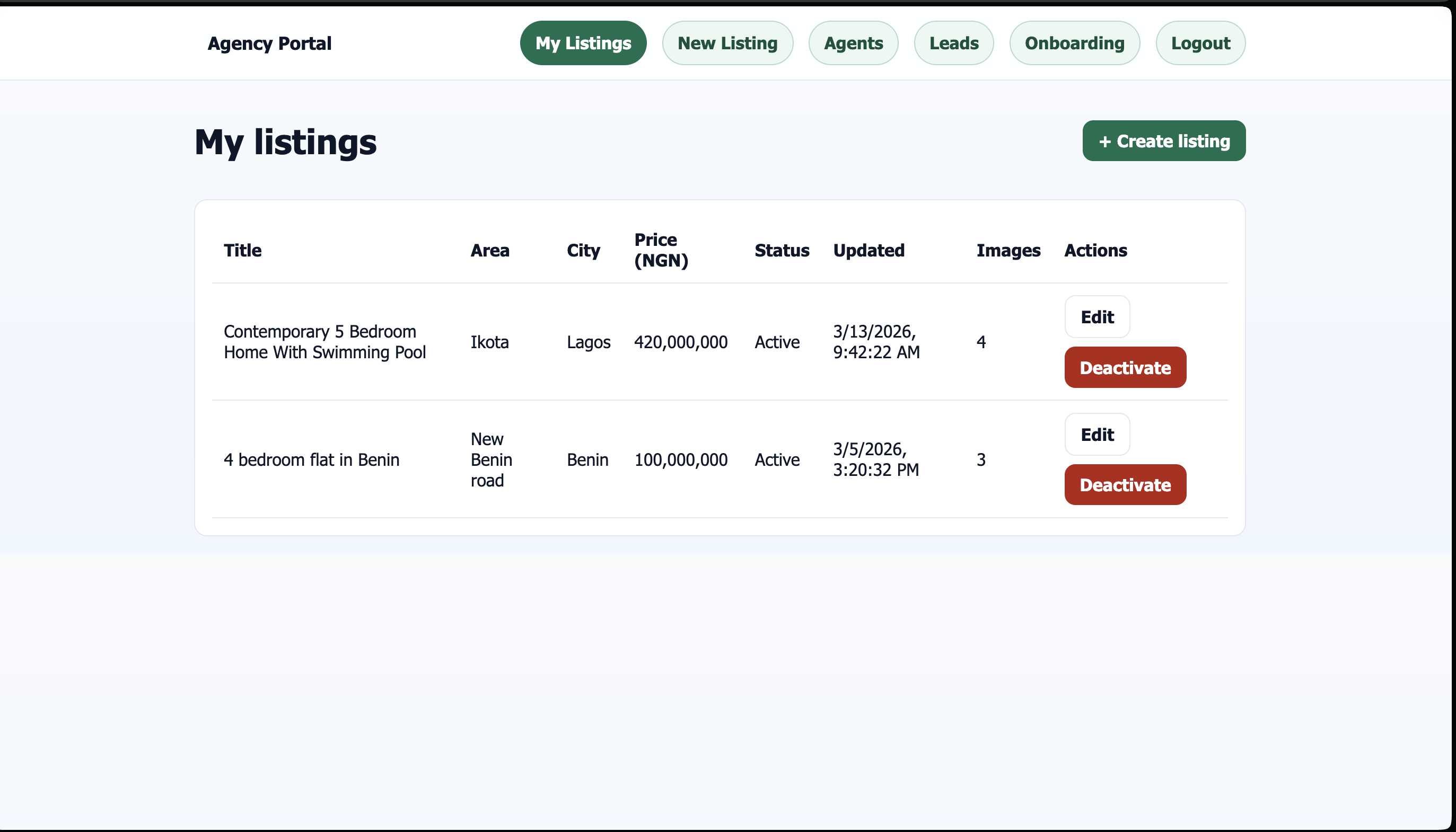Open the Leads nav tab
The image size is (1456, 832).
[x=953, y=43]
